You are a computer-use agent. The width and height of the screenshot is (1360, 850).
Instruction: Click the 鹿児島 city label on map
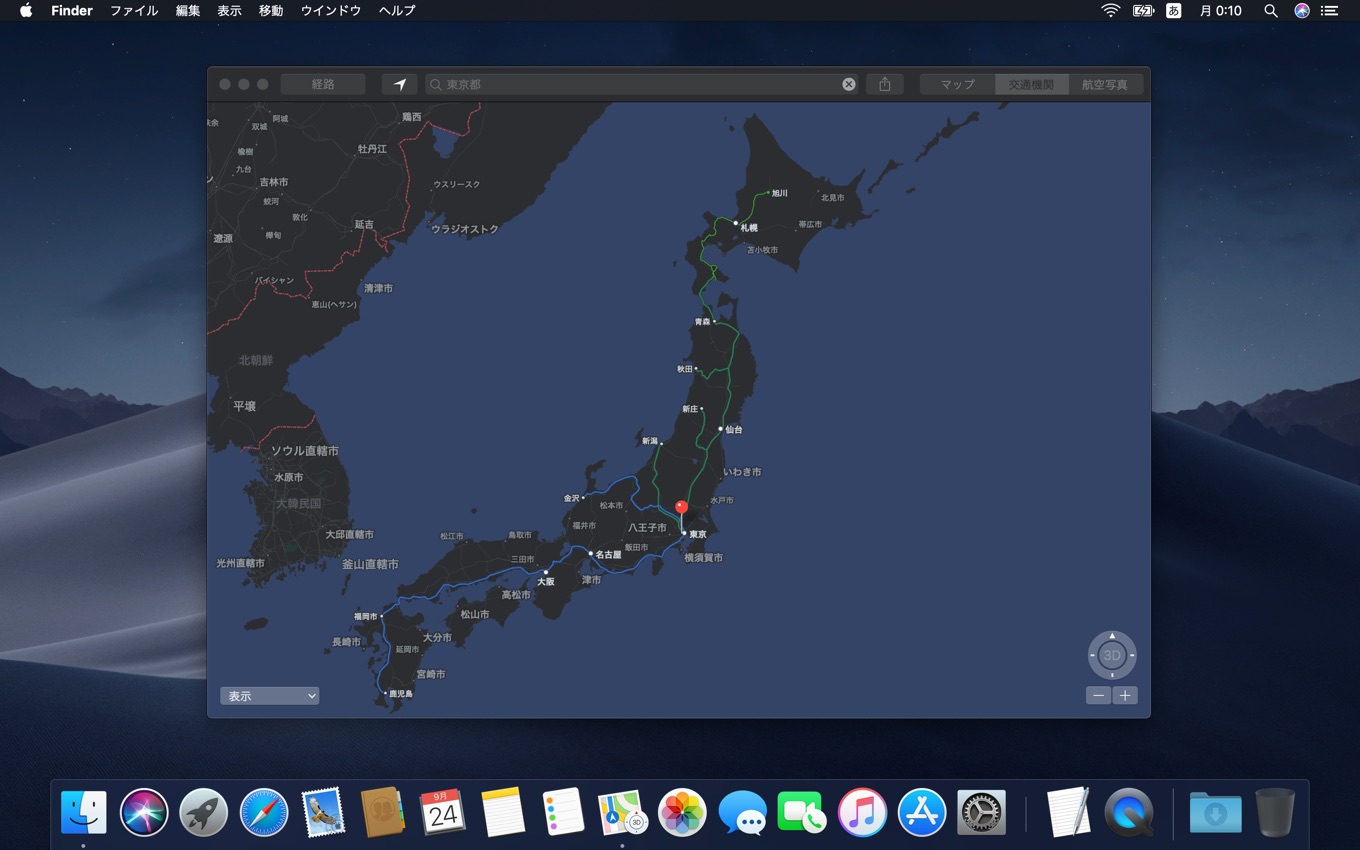click(401, 694)
